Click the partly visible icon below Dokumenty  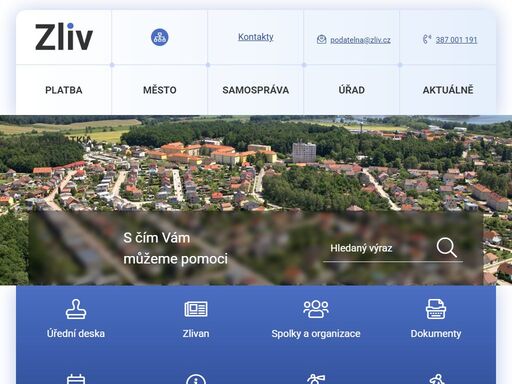click(436, 379)
